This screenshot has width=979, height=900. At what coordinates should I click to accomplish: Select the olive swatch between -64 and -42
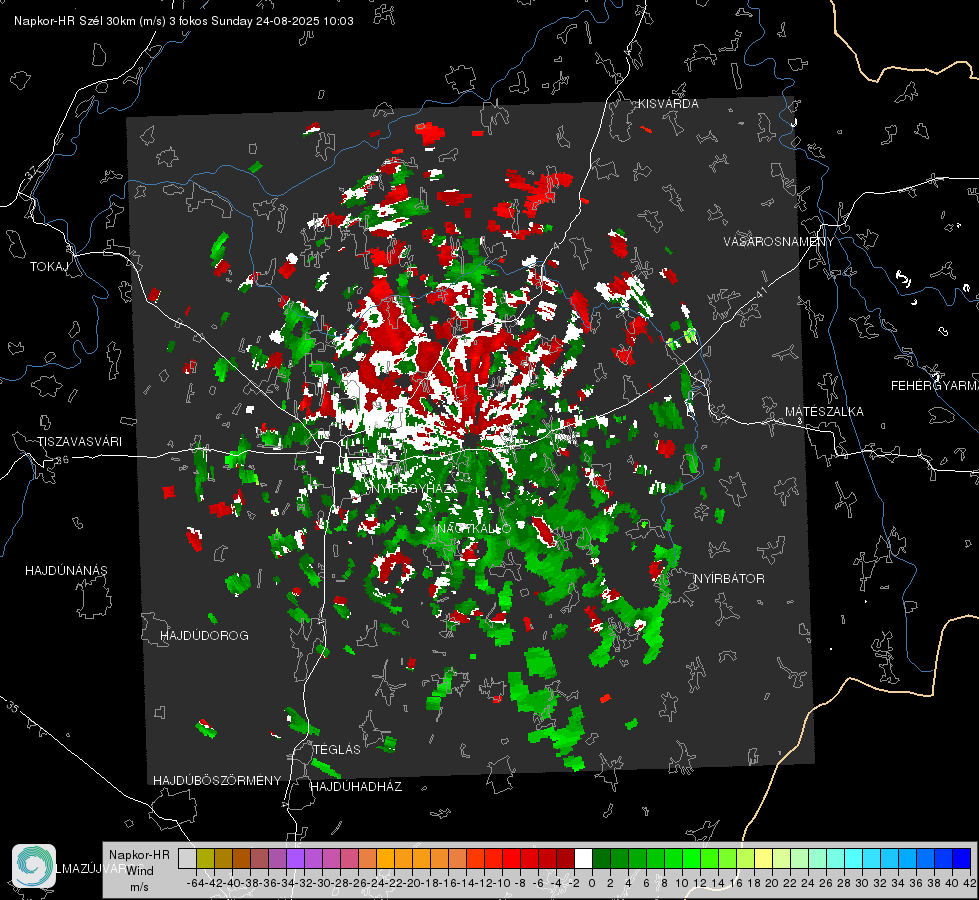(205, 858)
